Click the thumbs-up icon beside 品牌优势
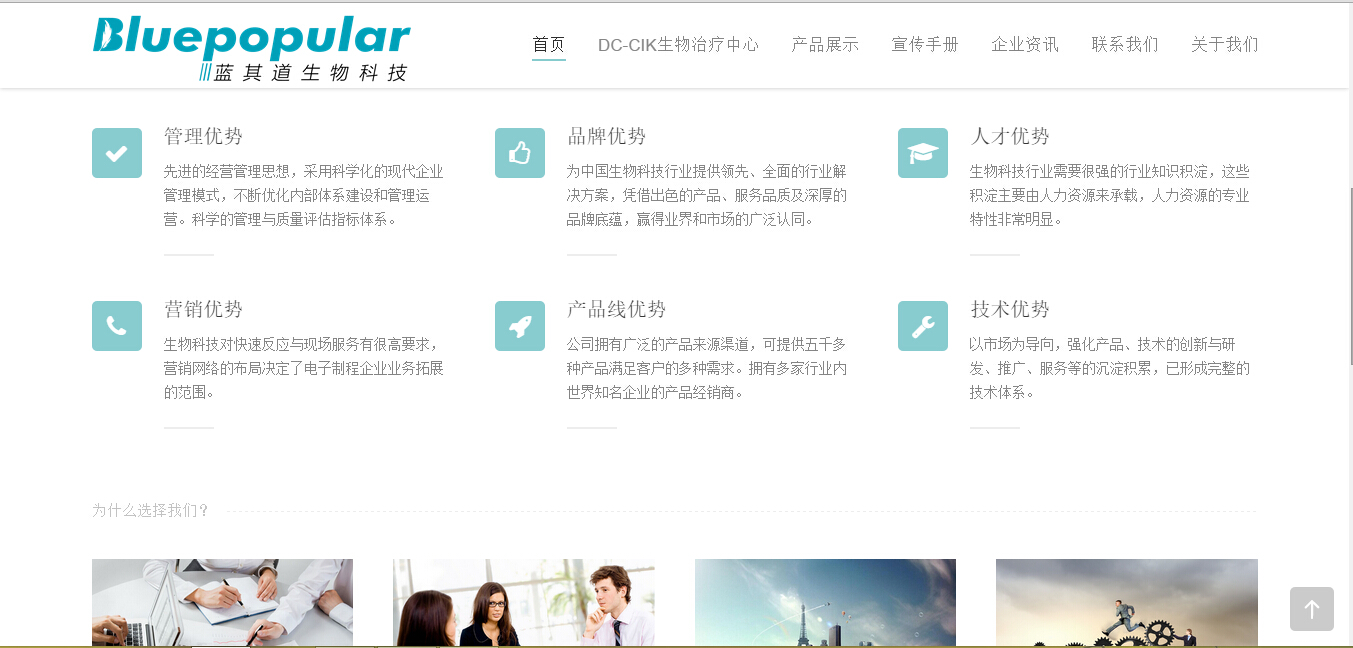The width and height of the screenshot is (1353, 648). 520,153
